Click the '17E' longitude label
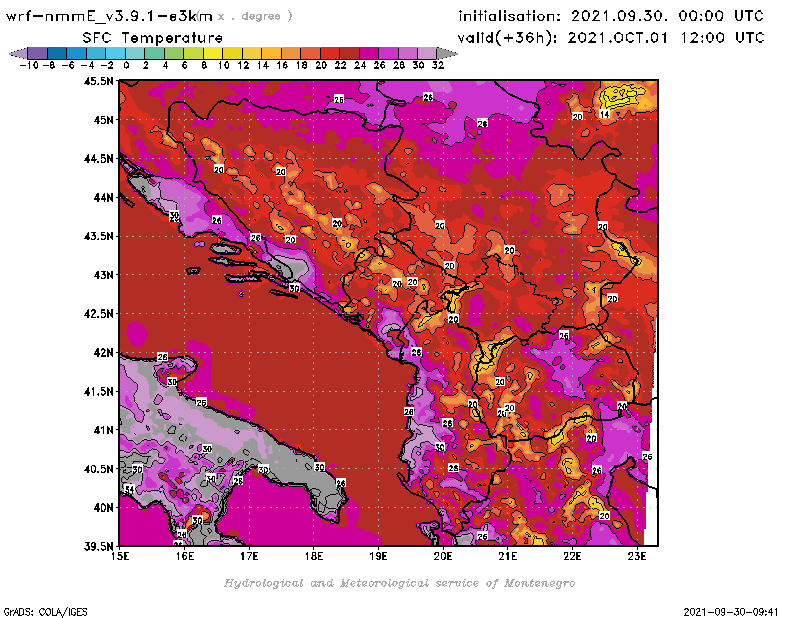Viewport: 800px width, 618px height. [x=249, y=556]
